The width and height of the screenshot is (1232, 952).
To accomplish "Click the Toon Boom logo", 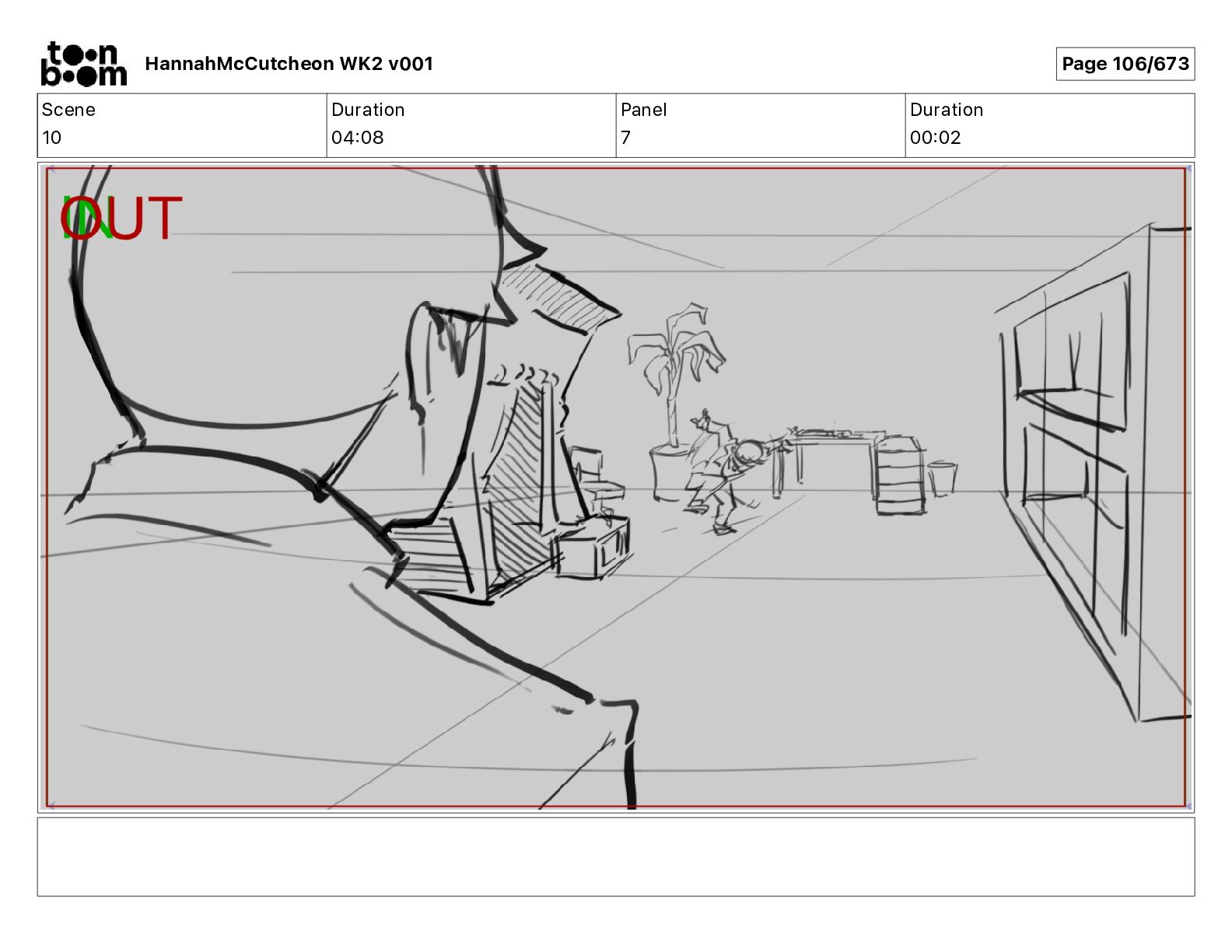I will click(83, 64).
